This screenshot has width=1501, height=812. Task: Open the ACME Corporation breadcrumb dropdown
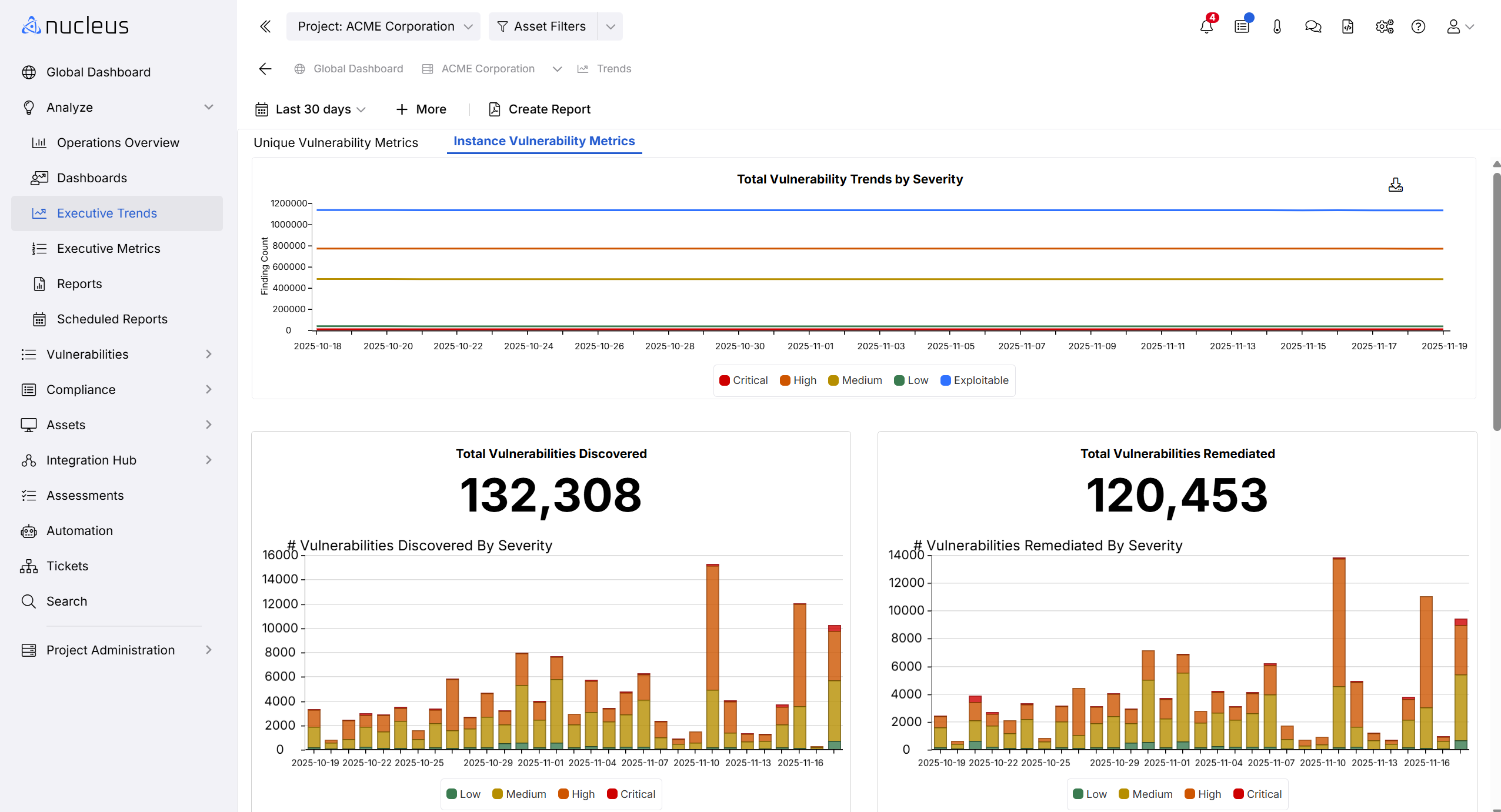(x=556, y=69)
